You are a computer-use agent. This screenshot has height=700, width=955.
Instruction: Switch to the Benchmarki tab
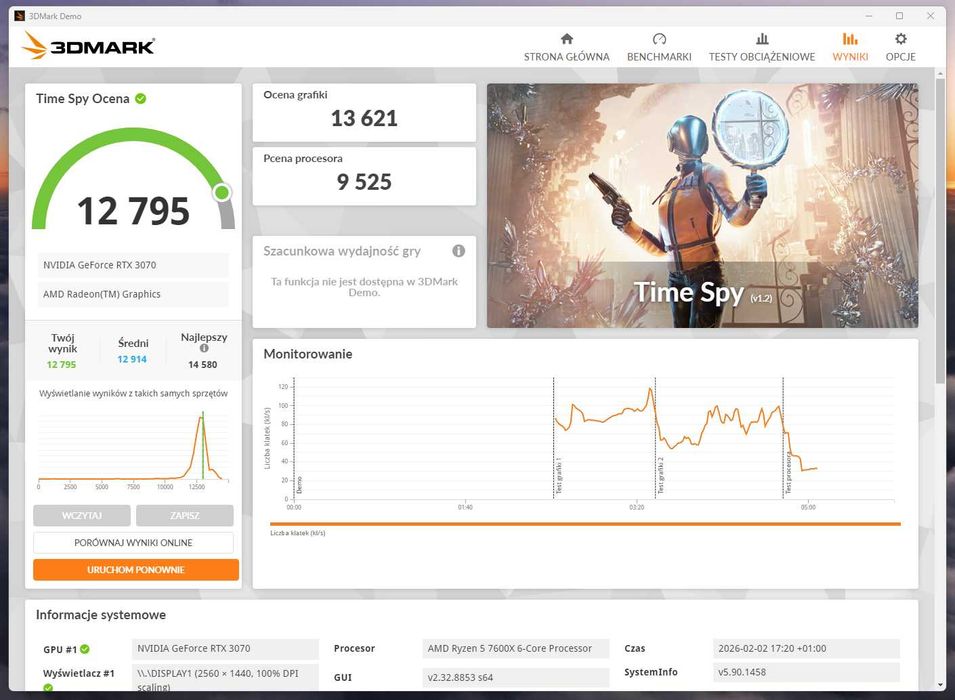659,48
